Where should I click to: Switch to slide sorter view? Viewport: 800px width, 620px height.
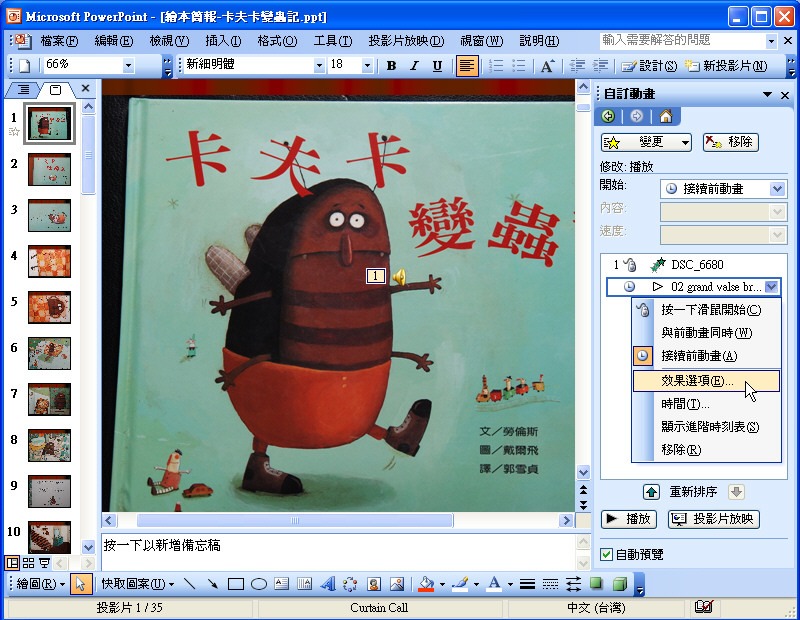click(x=29, y=563)
